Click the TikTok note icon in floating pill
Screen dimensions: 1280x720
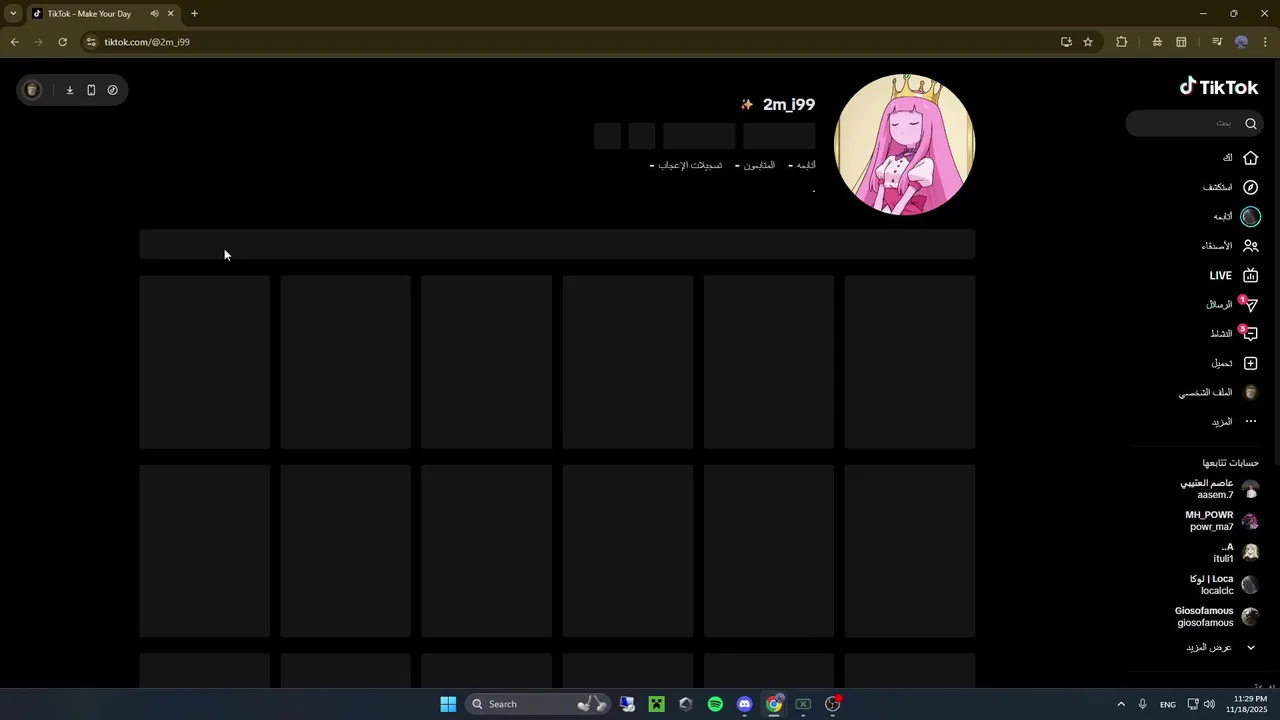click(112, 90)
